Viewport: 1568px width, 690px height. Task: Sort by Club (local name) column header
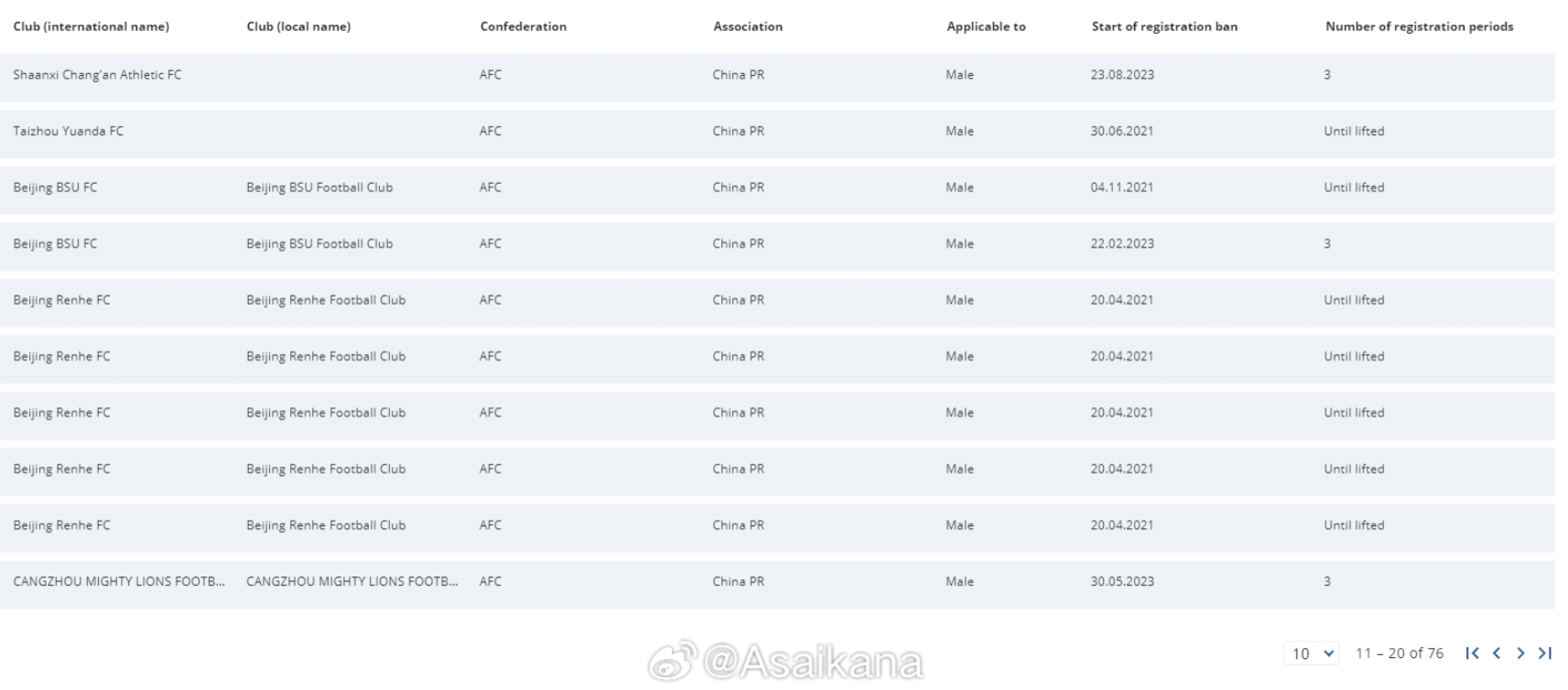tap(298, 27)
